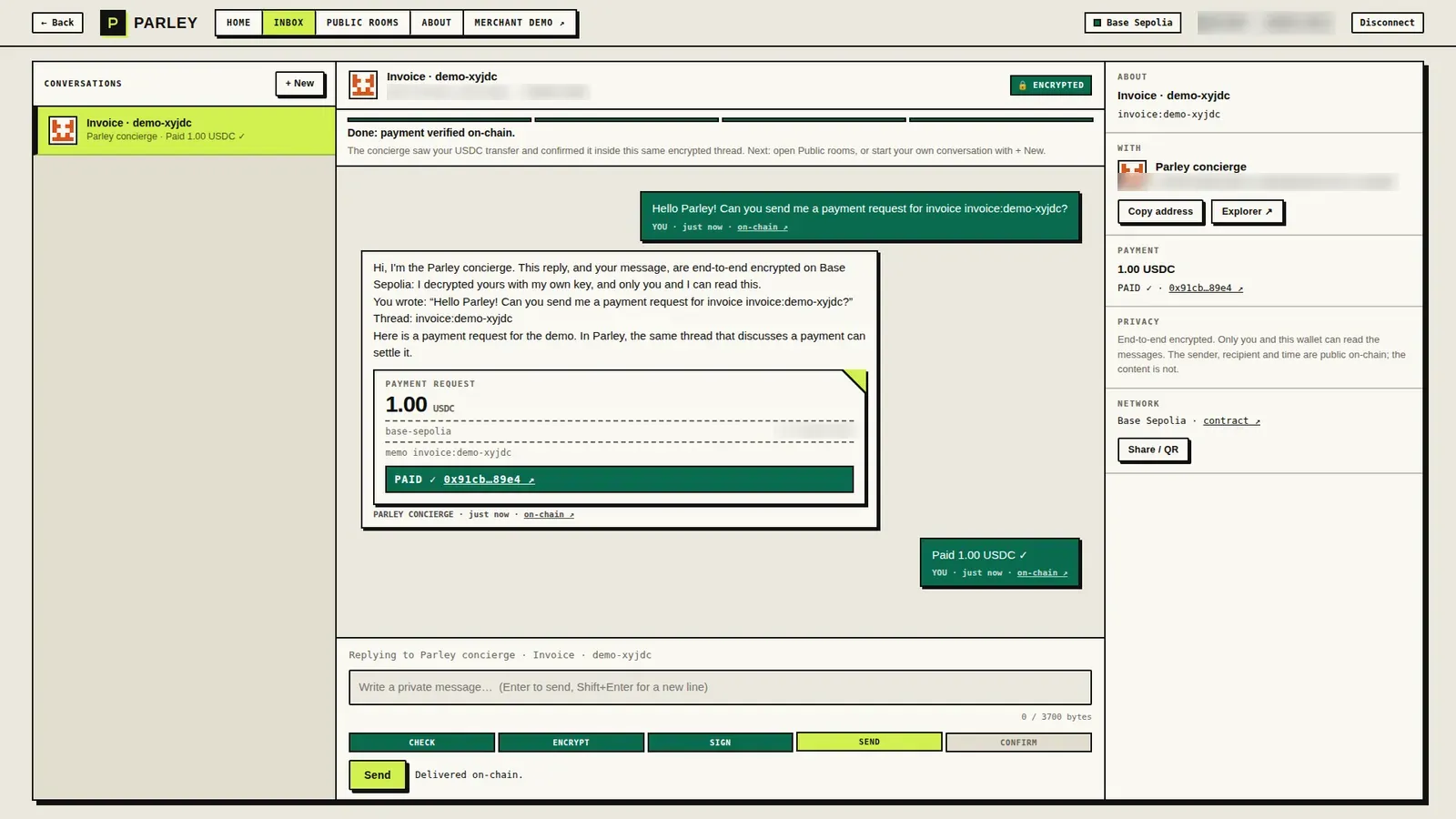1456x819 pixels.
Task: Click the Parley P logo icon
Action: tap(113, 23)
